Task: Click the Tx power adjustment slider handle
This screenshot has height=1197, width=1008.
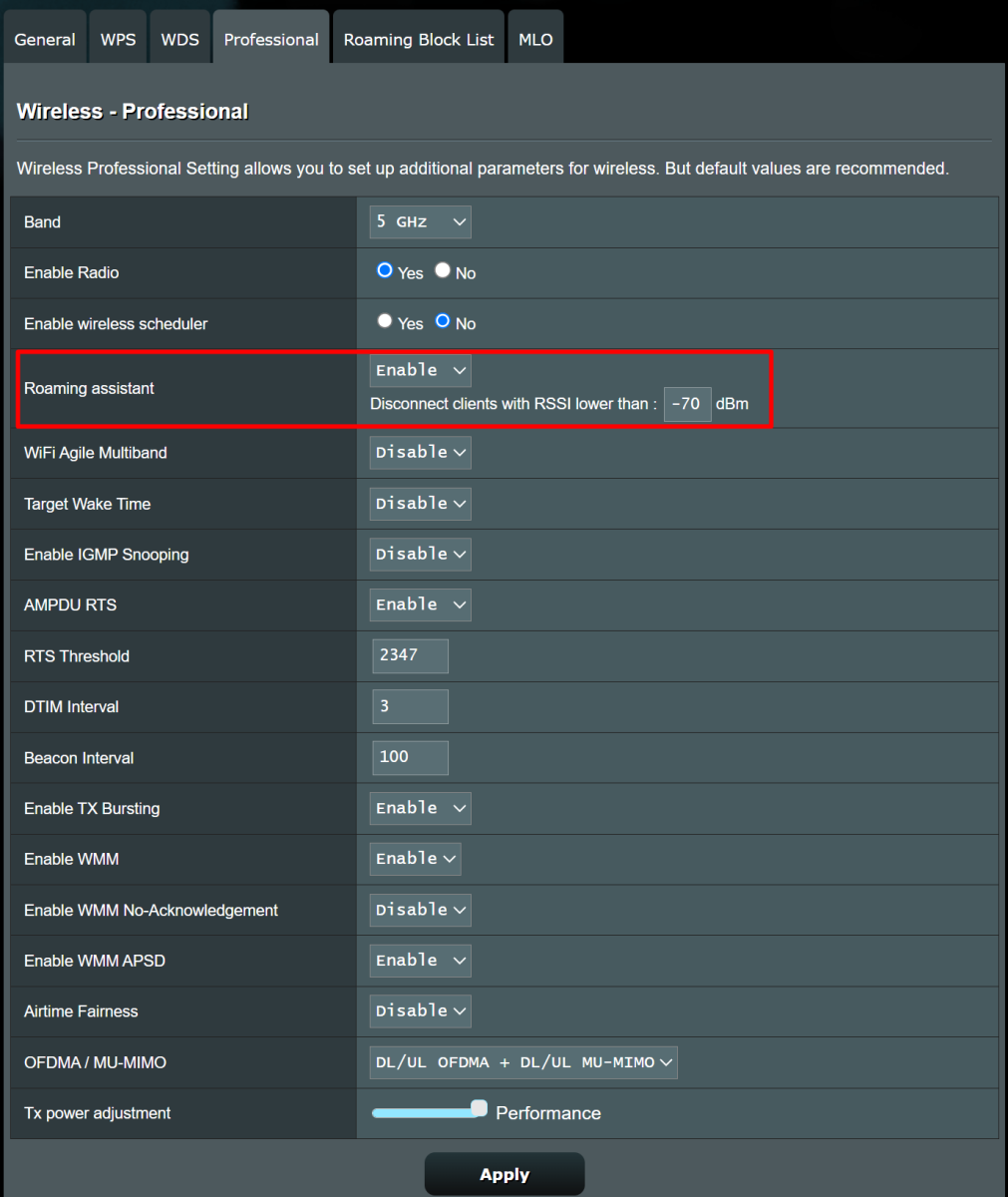Action: point(480,1108)
